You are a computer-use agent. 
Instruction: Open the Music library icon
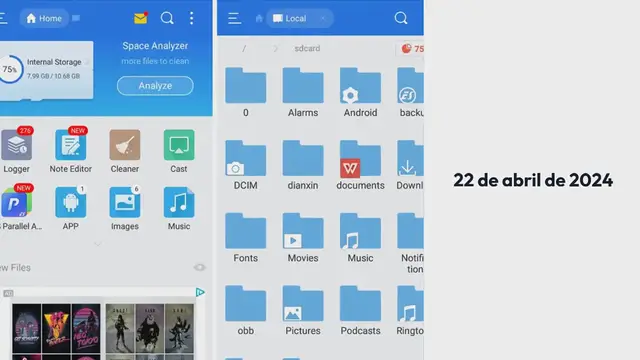pos(179,203)
